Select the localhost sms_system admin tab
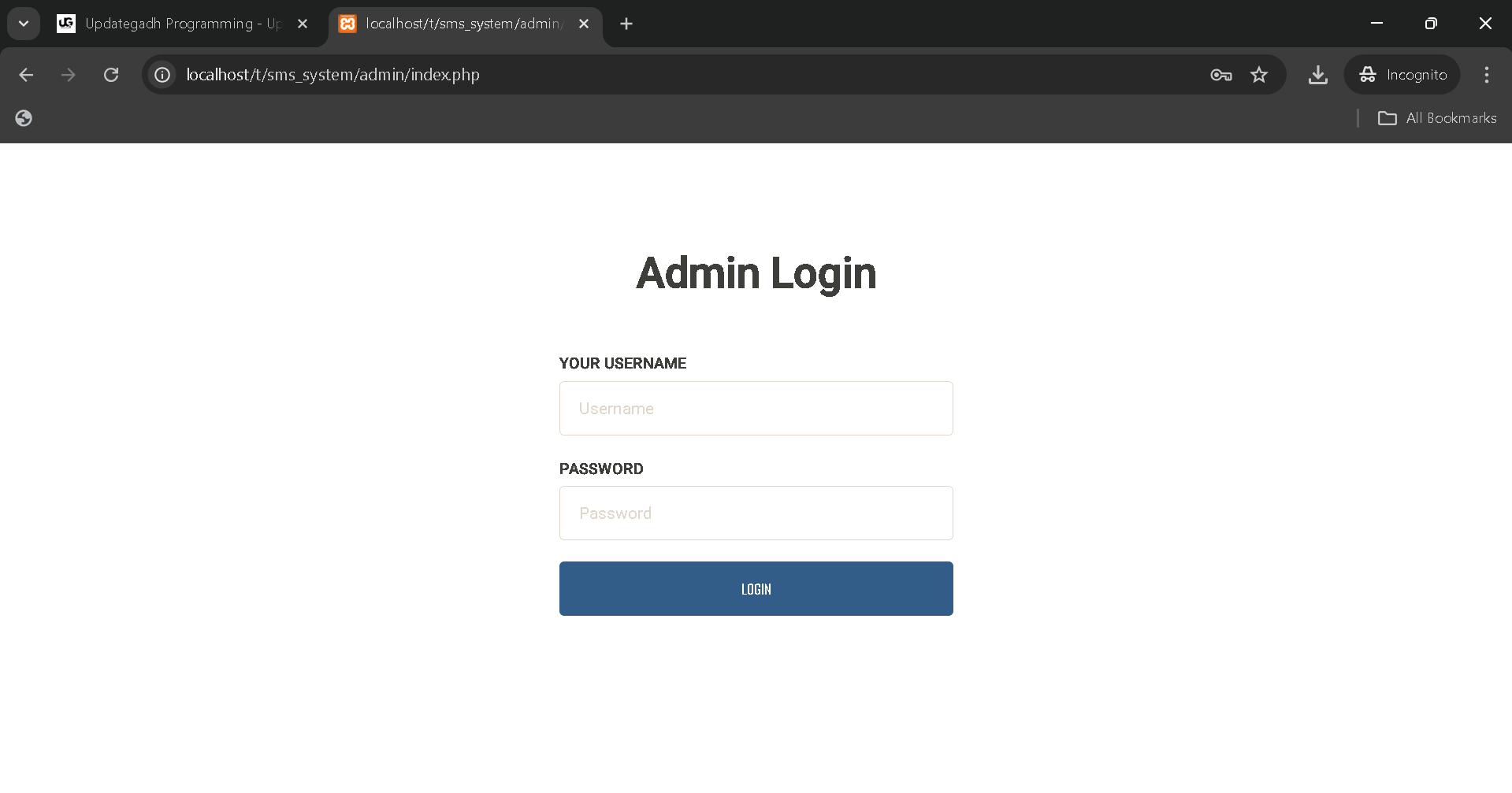This screenshot has width=1512, height=793. 461,24
